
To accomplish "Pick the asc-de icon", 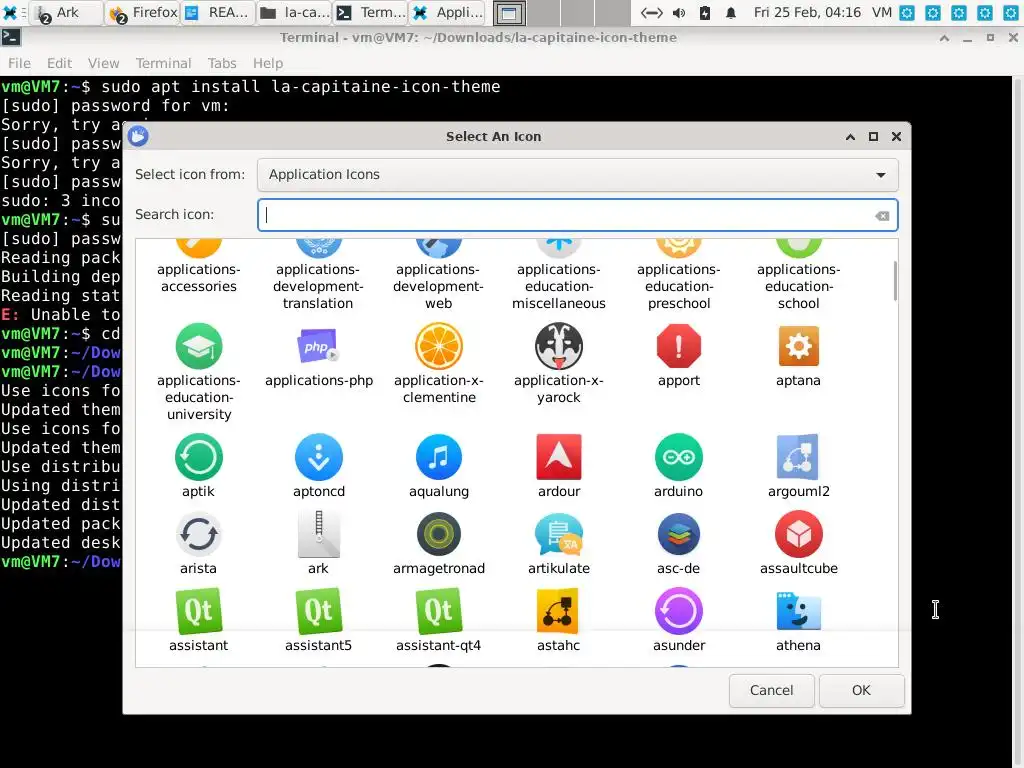I will [679, 534].
